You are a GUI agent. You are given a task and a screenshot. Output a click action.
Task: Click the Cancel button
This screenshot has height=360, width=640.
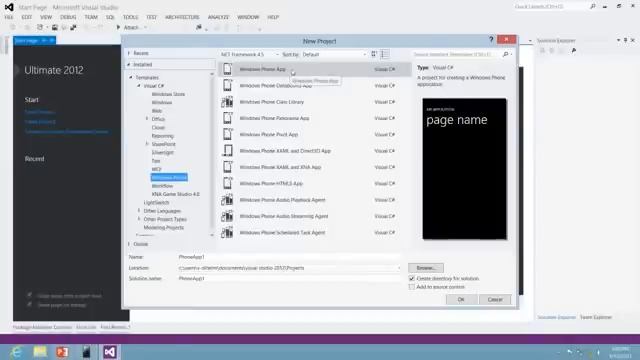495,300
